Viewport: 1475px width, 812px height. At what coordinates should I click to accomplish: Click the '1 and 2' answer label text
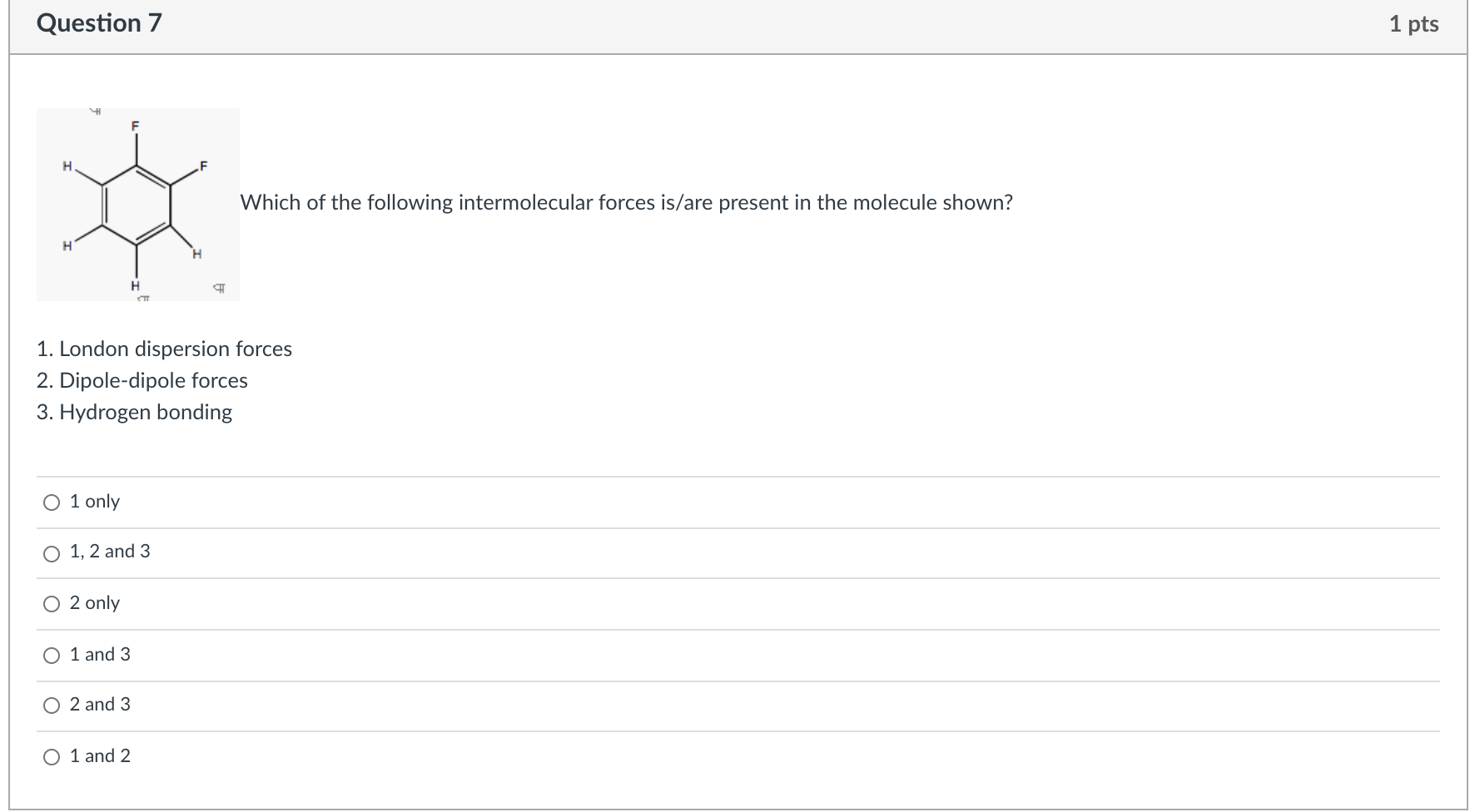(x=100, y=755)
